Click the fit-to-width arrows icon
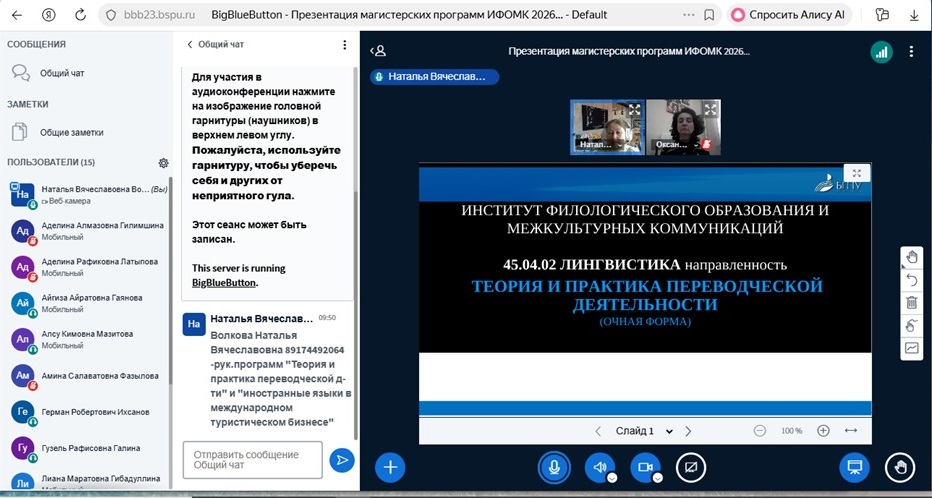The width and height of the screenshot is (932, 499). point(851,431)
